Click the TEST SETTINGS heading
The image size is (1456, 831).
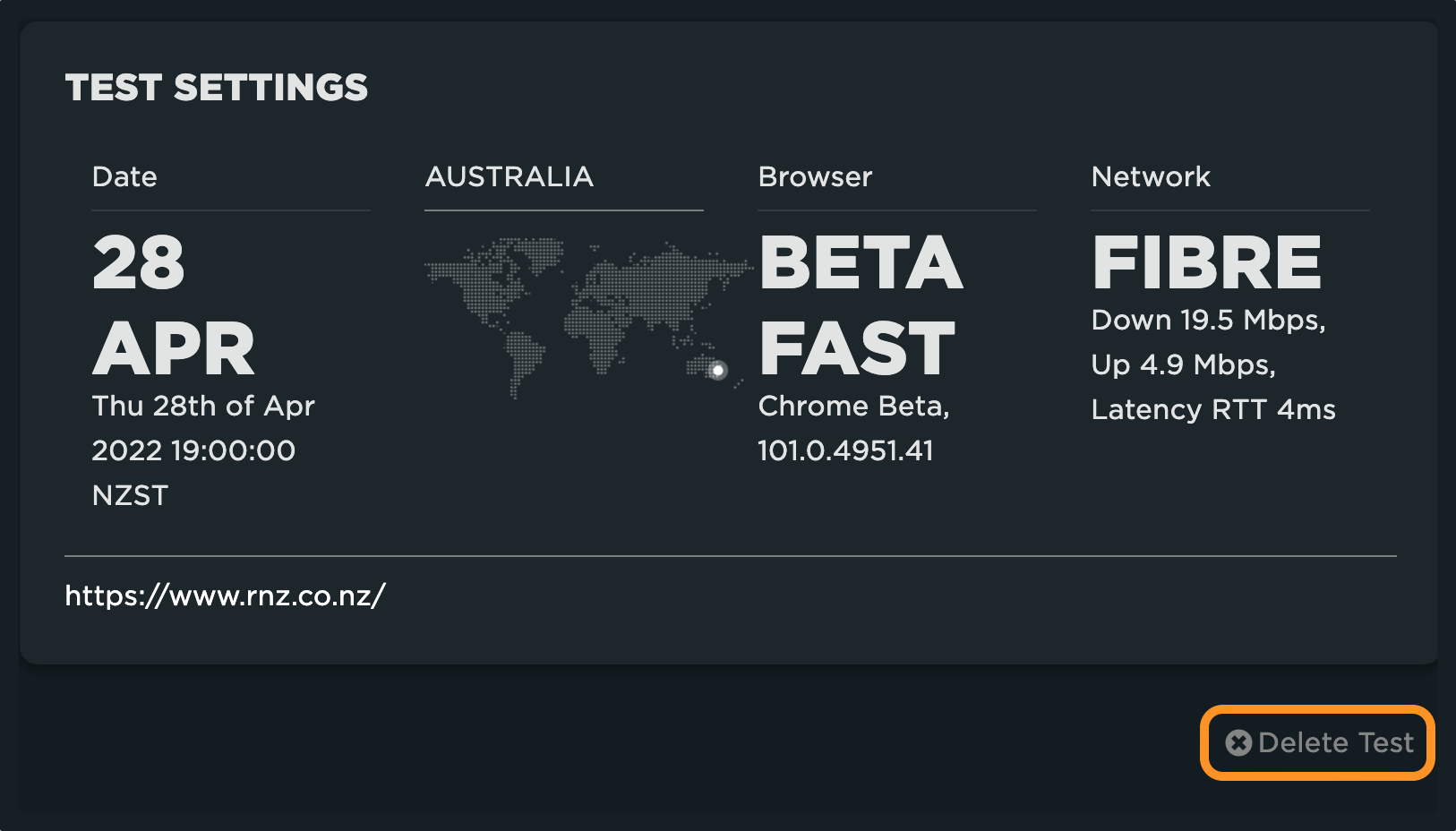tap(216, 88)
